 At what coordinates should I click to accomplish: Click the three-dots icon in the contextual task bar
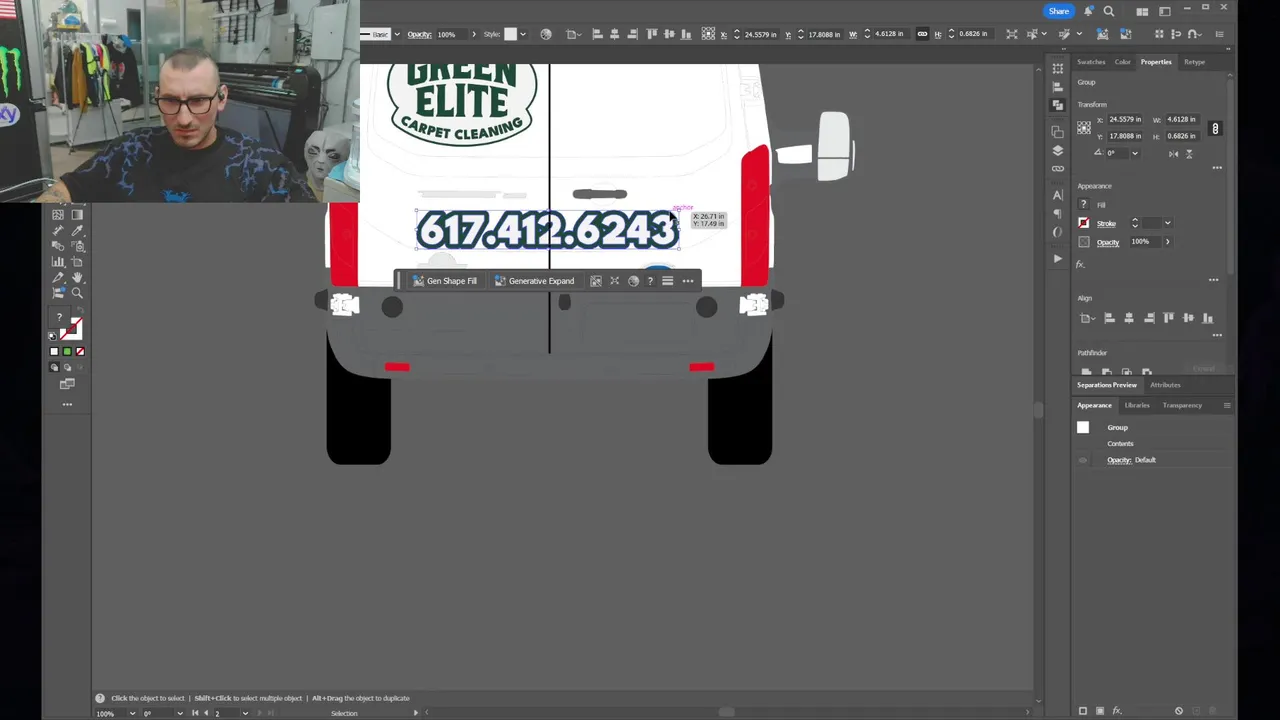(688, 281)
